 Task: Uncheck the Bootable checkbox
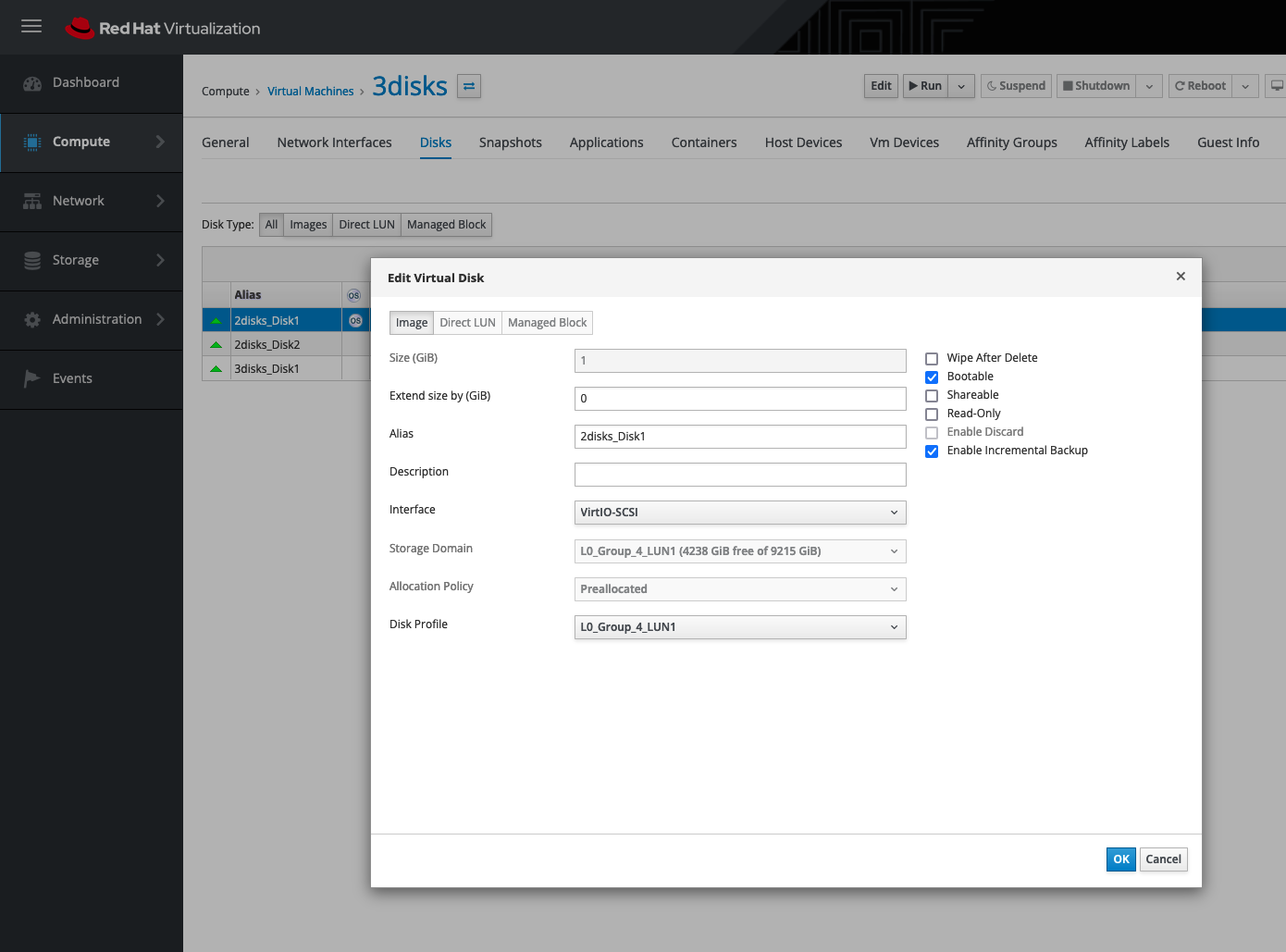click(932, 377)
